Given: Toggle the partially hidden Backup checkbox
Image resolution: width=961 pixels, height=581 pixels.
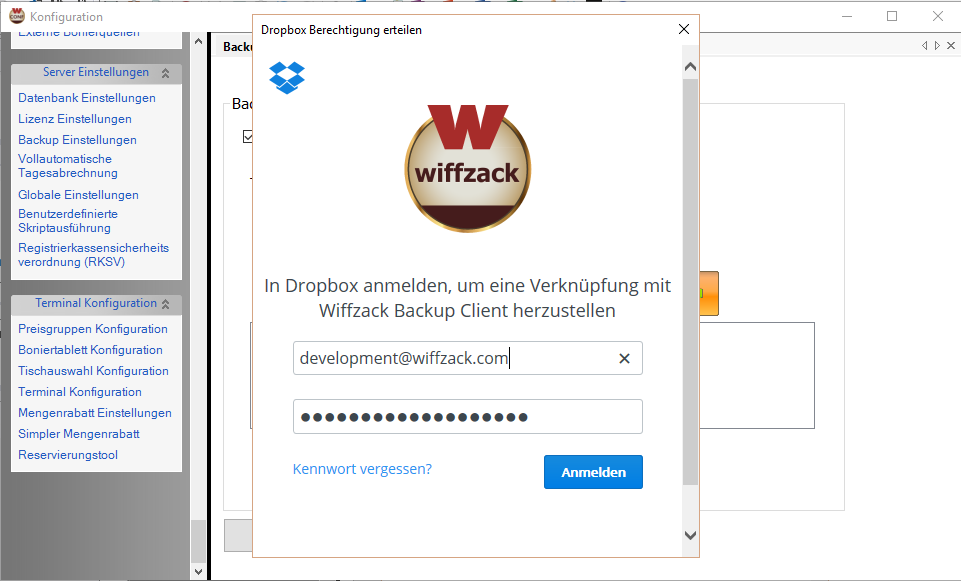Looking at the screenshot, I should 247,137.
